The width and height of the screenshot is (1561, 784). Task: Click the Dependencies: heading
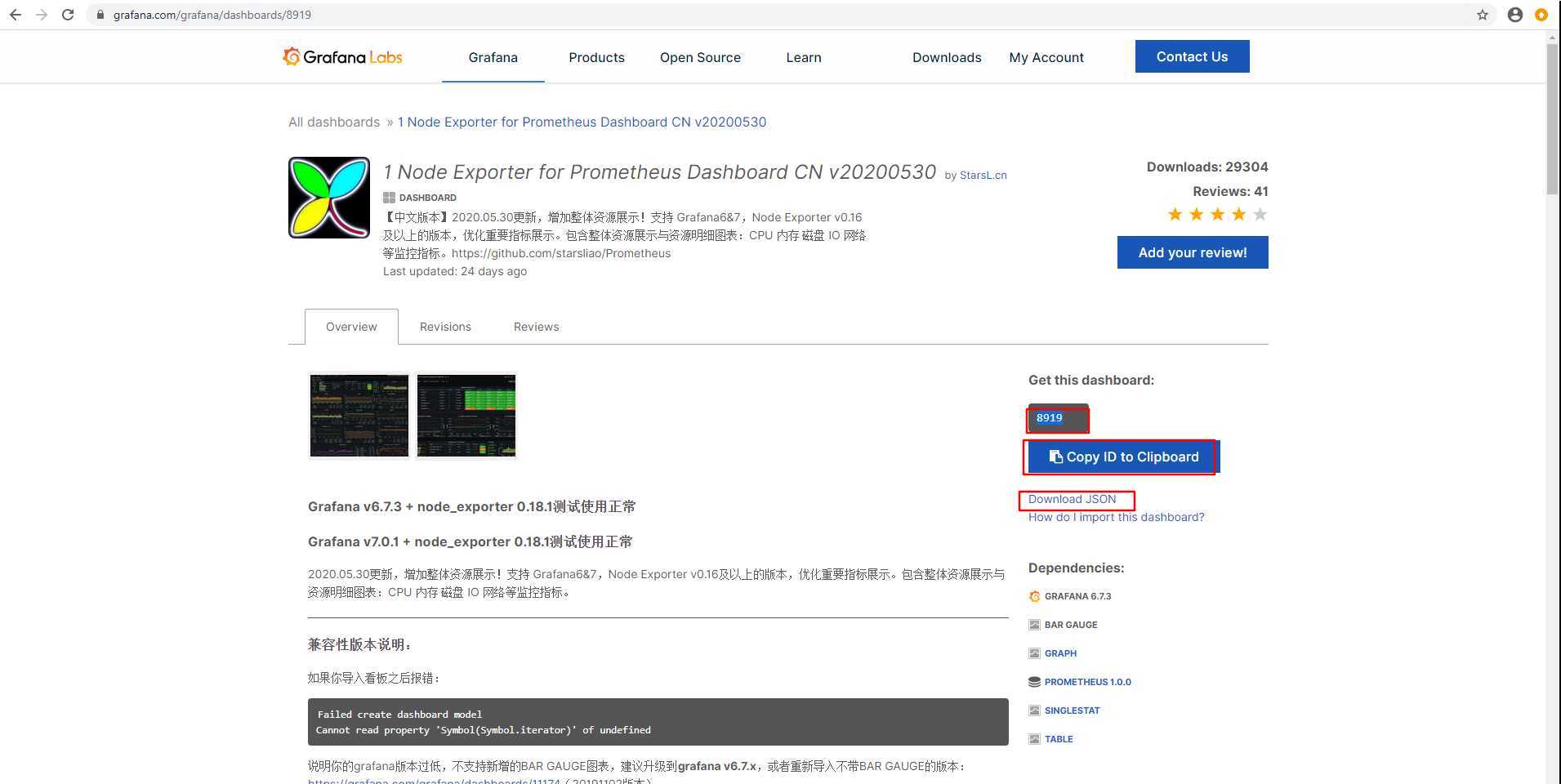(1076, 568)
